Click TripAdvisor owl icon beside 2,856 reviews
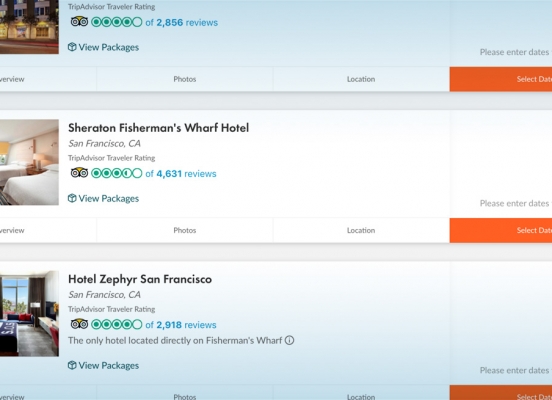The image size is (552, 400). (x=79, y=22)
